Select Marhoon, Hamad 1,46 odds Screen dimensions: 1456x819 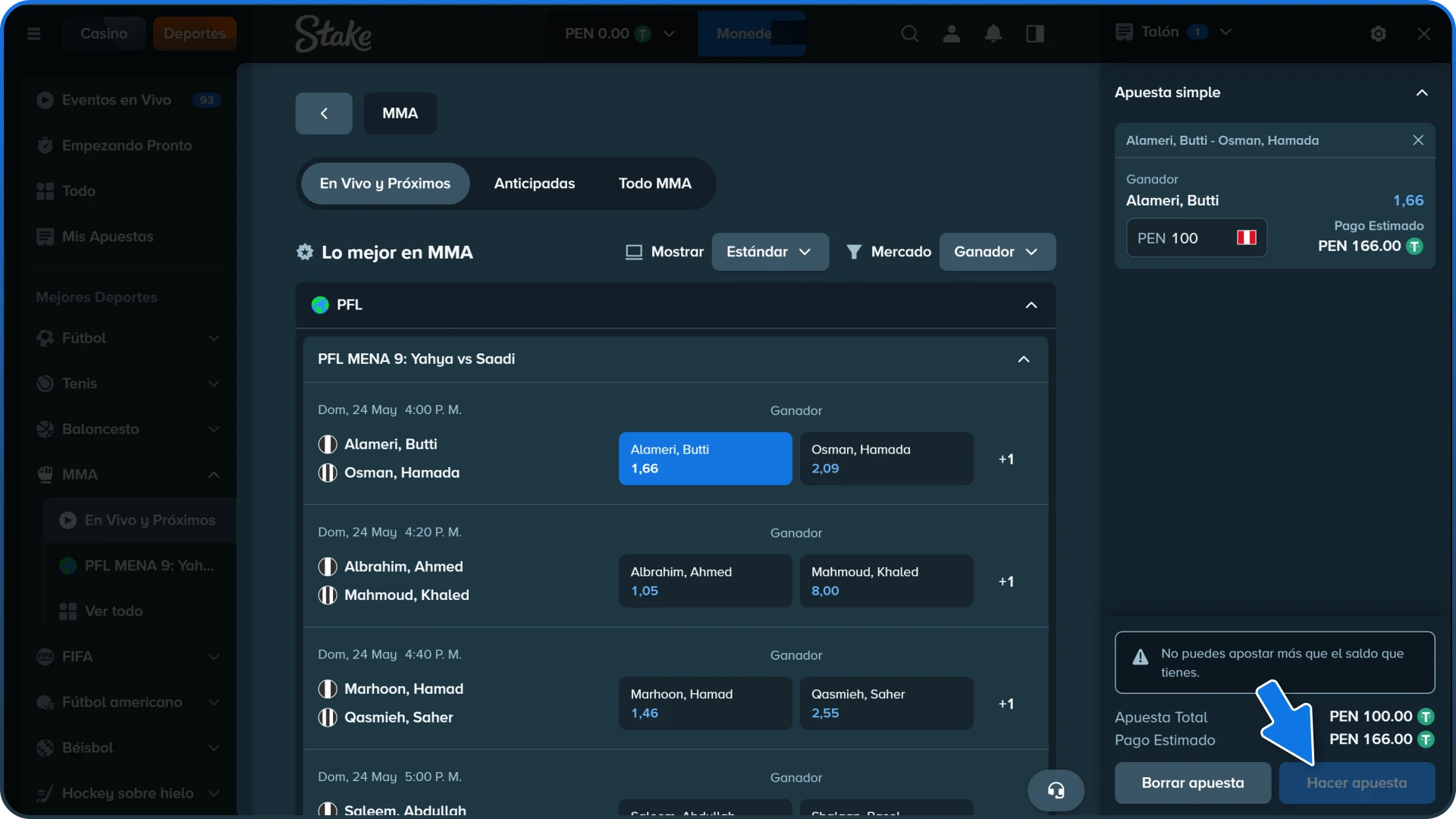coord(705,703)
